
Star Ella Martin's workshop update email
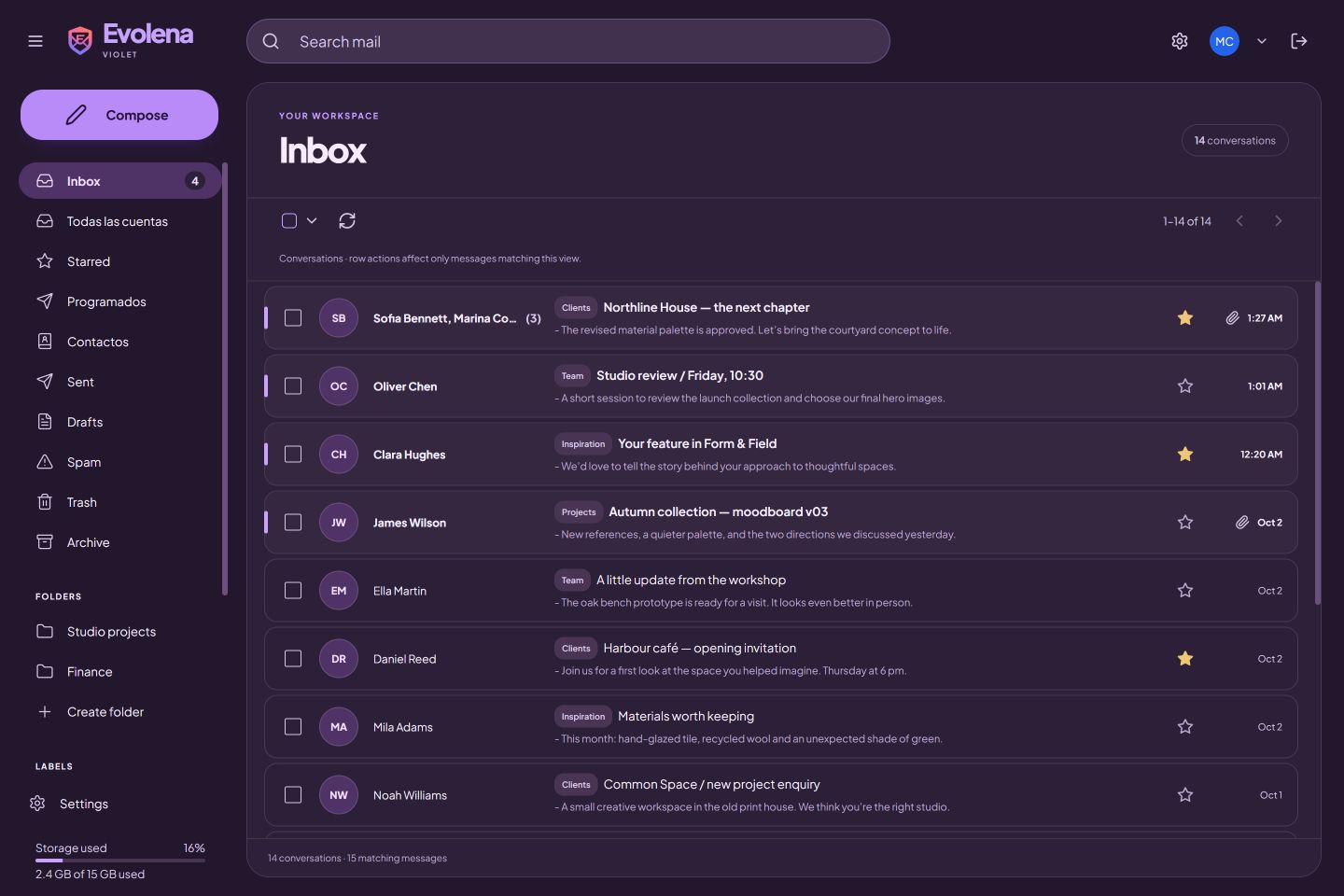[x=1185, y=591]
